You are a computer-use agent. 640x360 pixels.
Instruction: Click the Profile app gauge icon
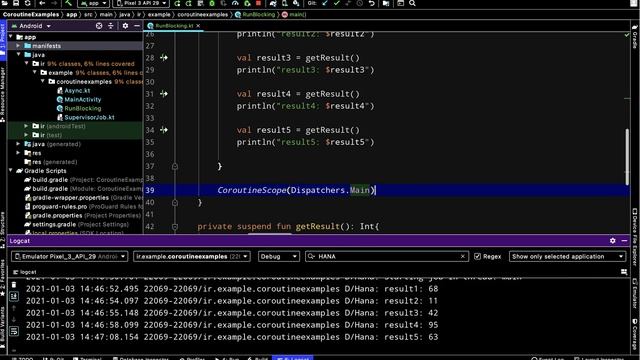coord(235,3)
